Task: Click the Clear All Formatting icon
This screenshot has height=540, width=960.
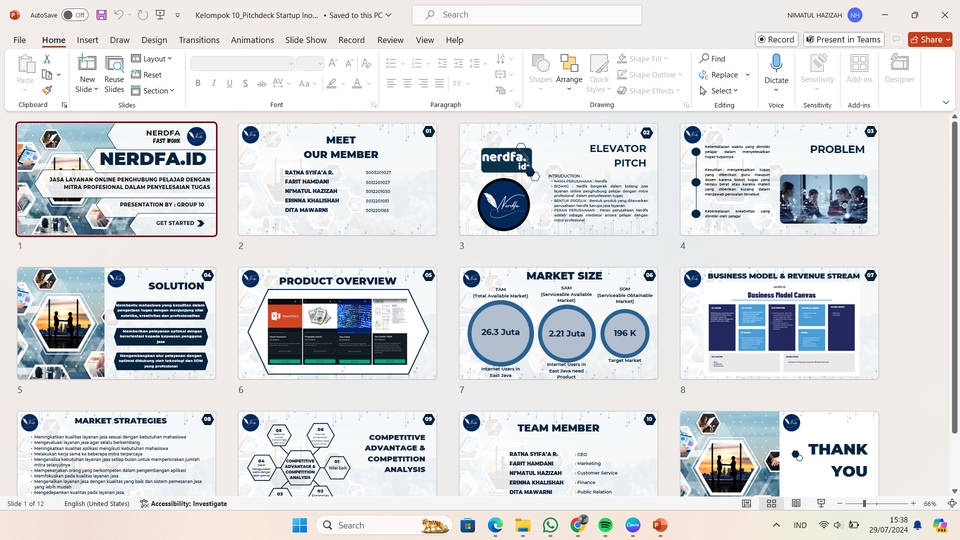Action: pyautogui.click(x=366, y=63)
